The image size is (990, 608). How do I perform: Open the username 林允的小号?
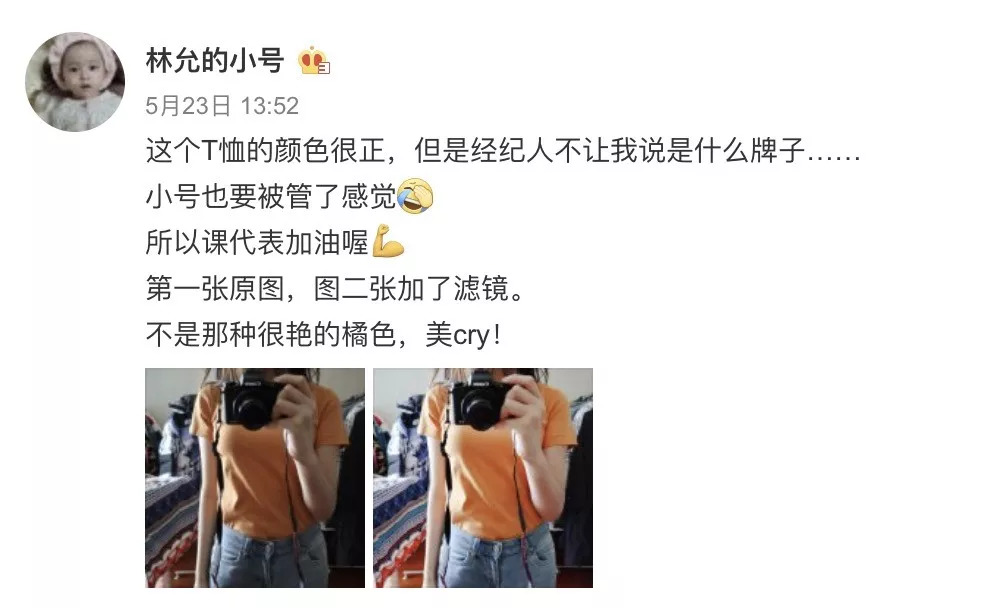click(215, 61)
